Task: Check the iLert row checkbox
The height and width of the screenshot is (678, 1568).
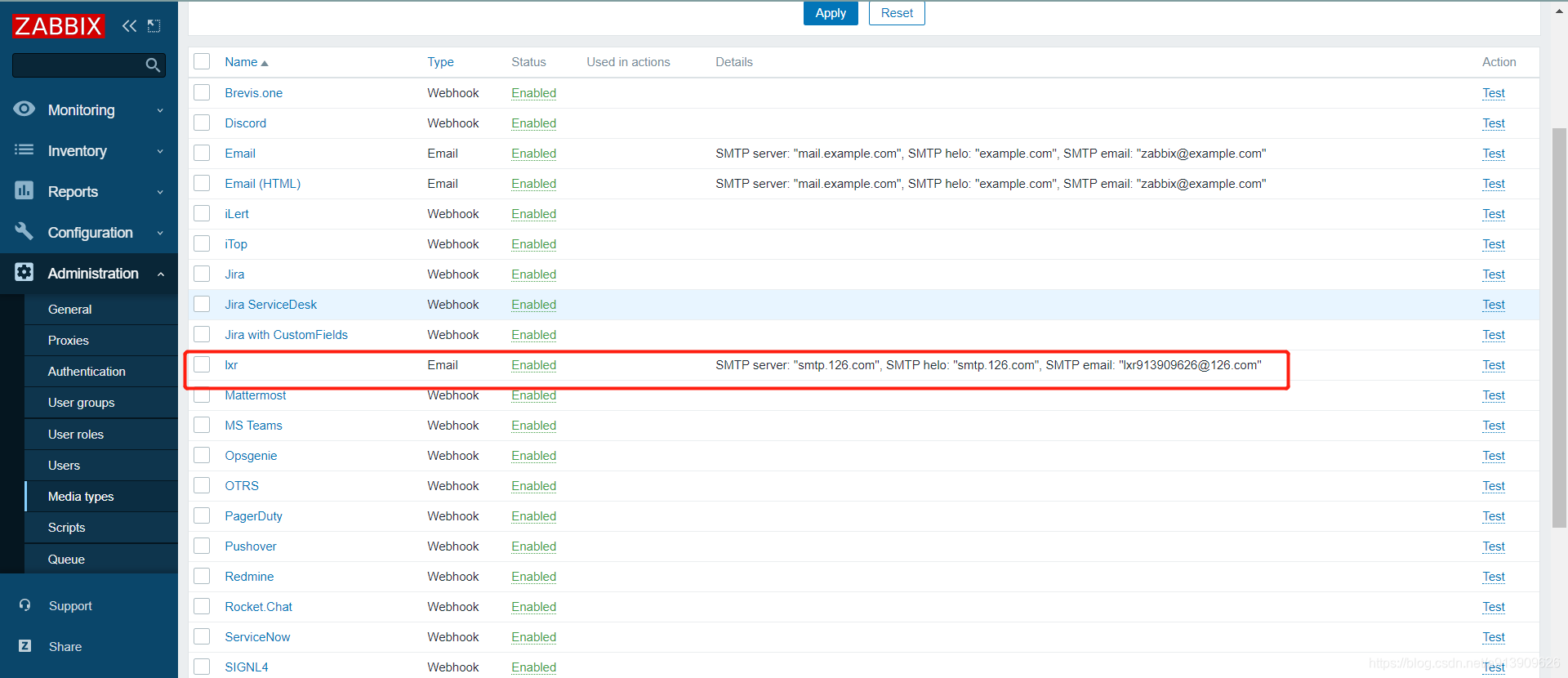Action: point(202,213)
